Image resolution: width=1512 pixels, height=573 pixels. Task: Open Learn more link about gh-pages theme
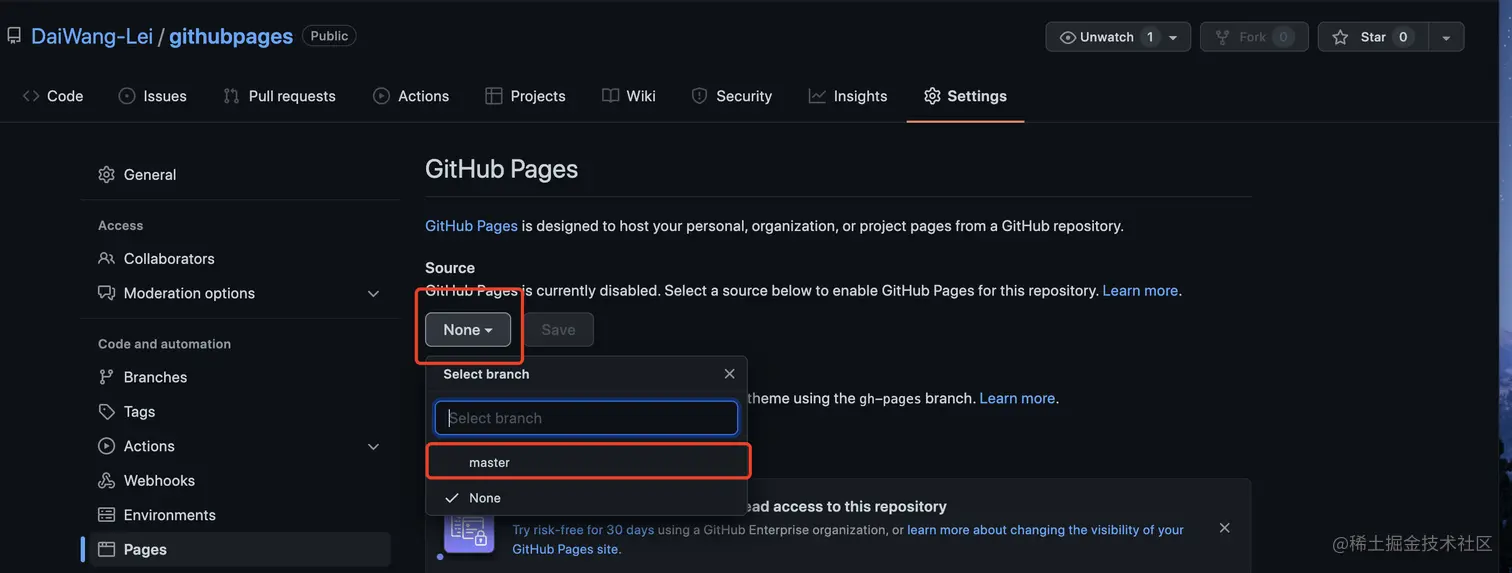pos(1017,398)
